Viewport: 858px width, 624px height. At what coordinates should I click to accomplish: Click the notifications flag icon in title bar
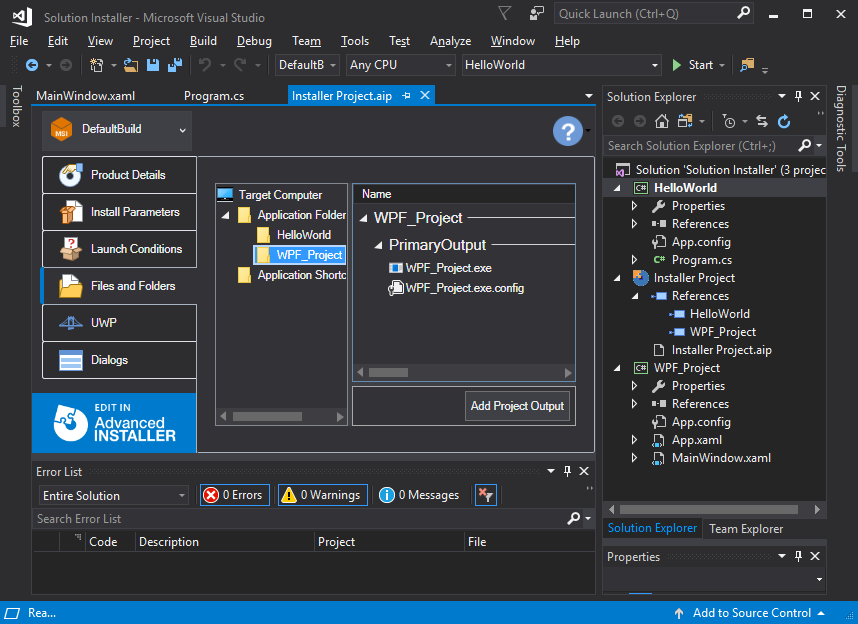[505, 13]
